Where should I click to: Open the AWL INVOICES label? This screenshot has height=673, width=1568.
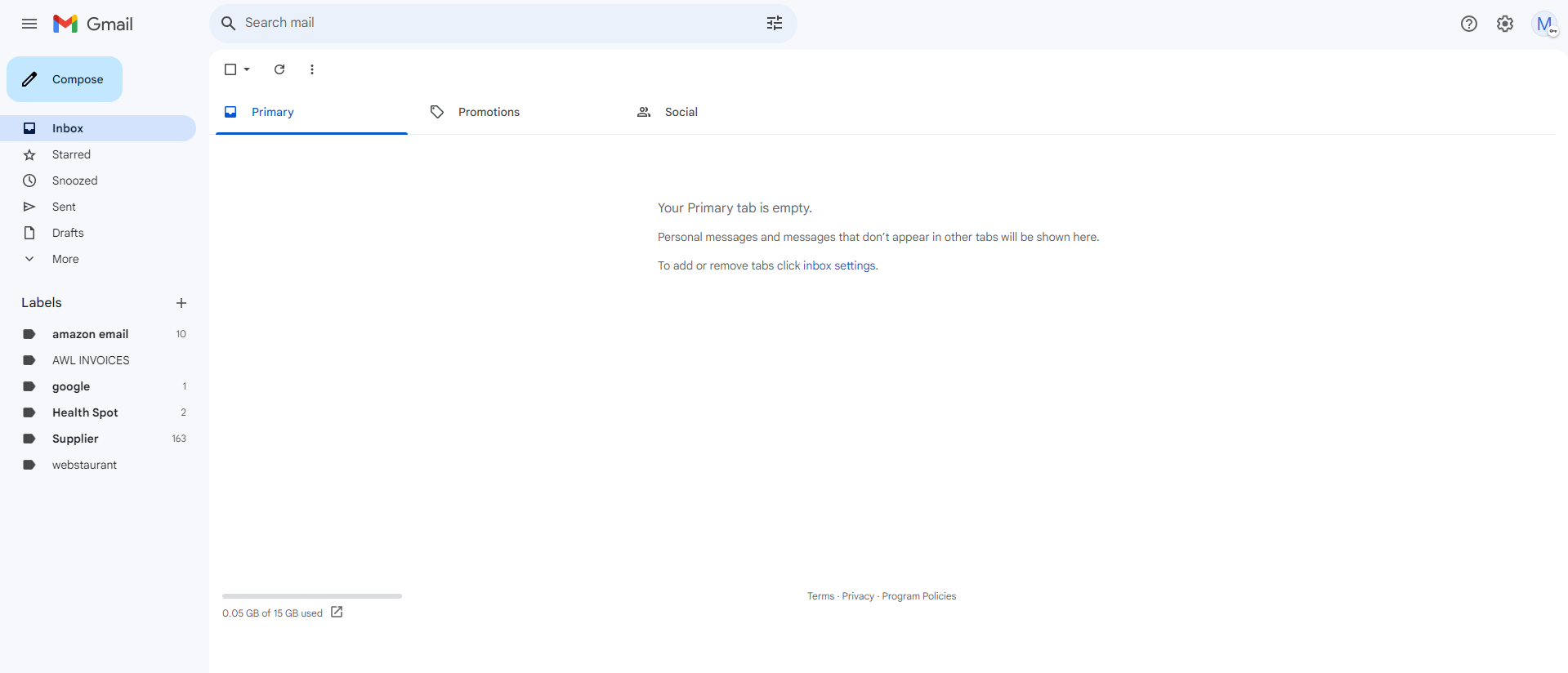point(98,360)
